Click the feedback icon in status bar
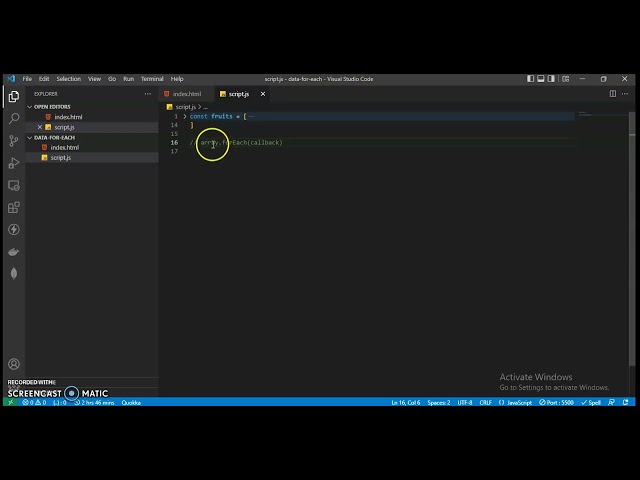Viewport: 640px width, 480px height. pyautogui.click(x=611, y=402)
